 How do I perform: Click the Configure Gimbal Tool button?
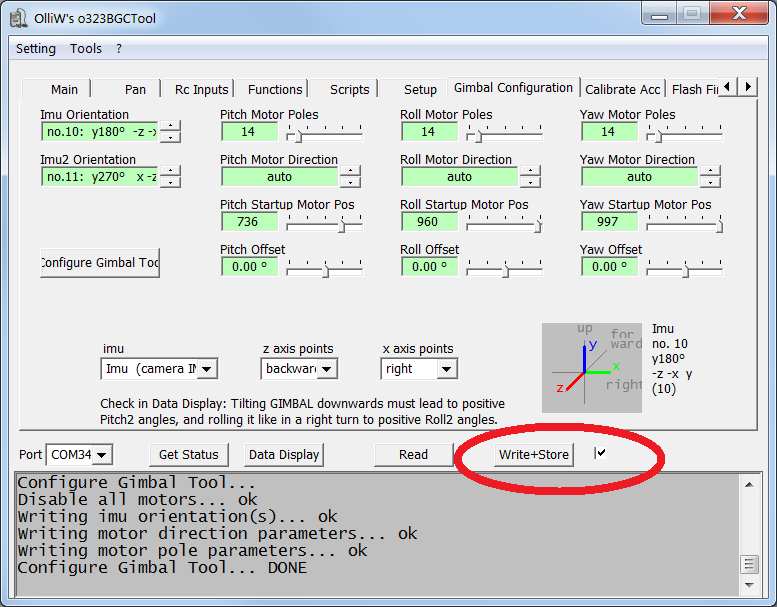click(100, 262)
